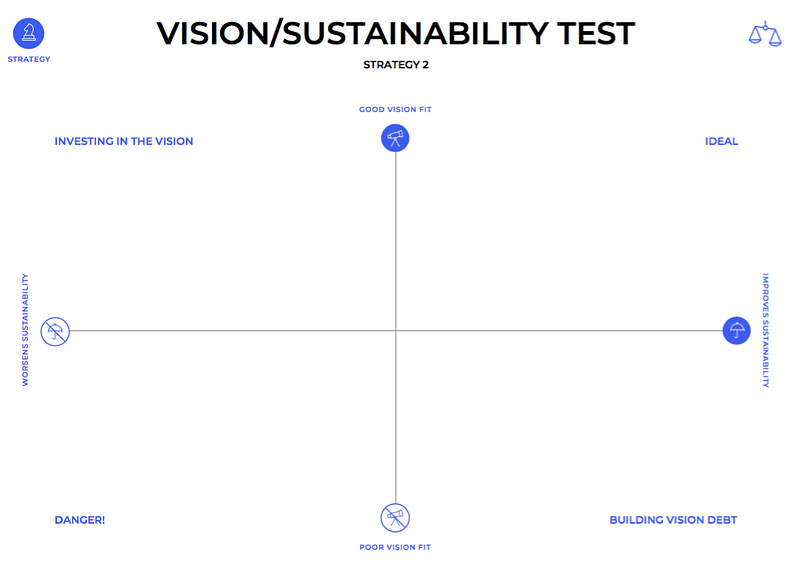Click the Improves Sustainability umbrella icon

point(737,331)
